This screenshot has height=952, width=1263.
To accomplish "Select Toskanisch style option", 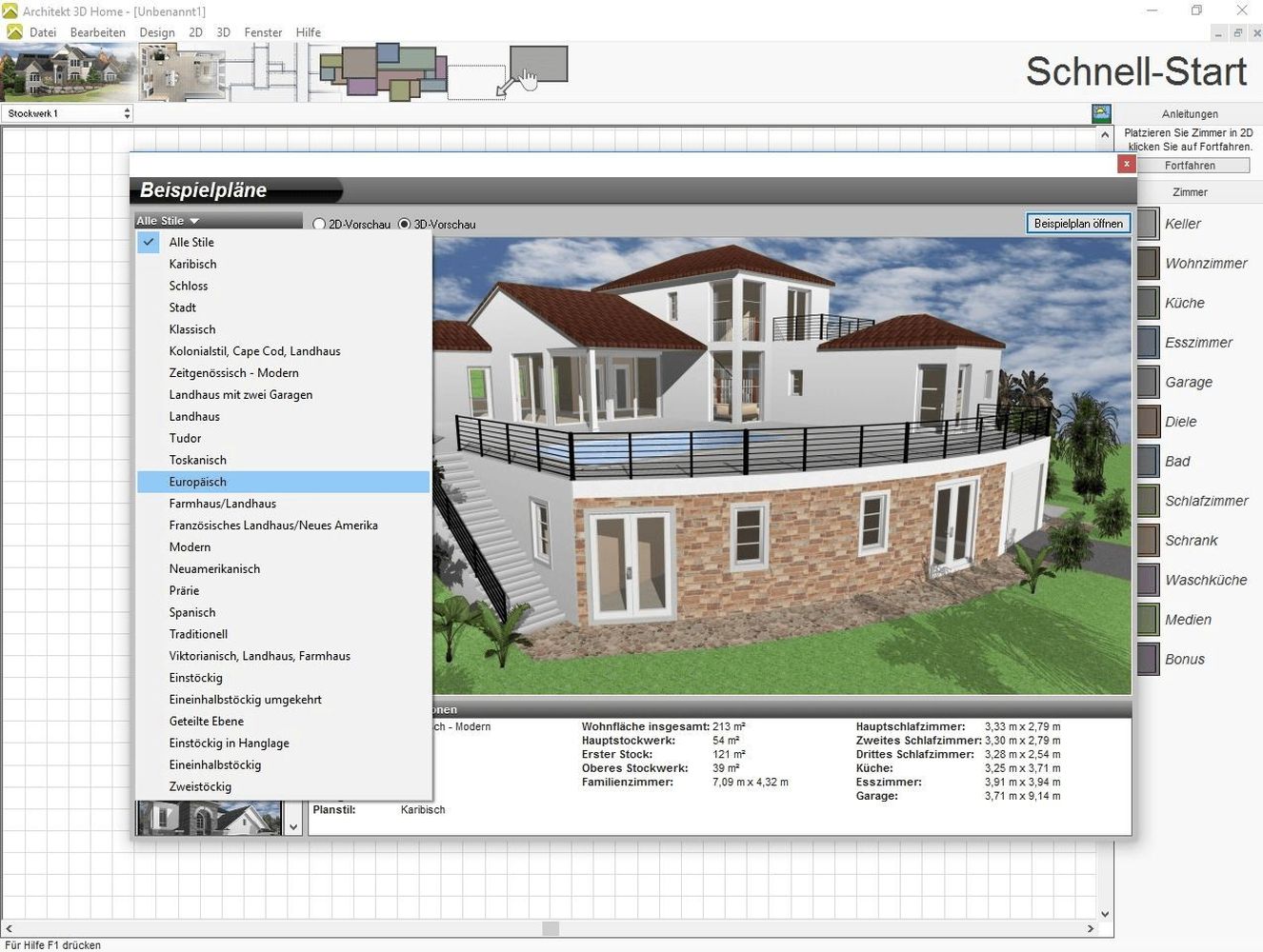I will (x=198, y=460).
